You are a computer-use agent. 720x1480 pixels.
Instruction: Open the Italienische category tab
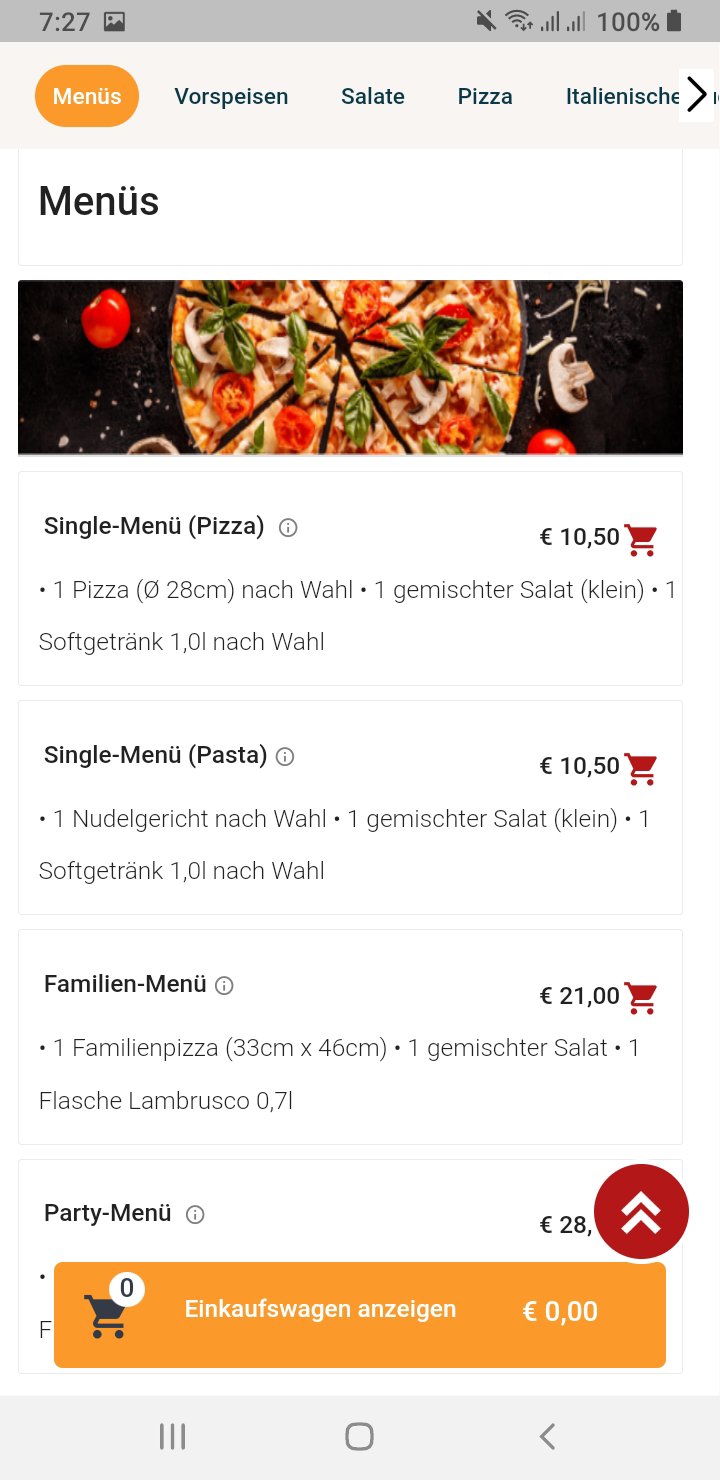tap(622, 96)
